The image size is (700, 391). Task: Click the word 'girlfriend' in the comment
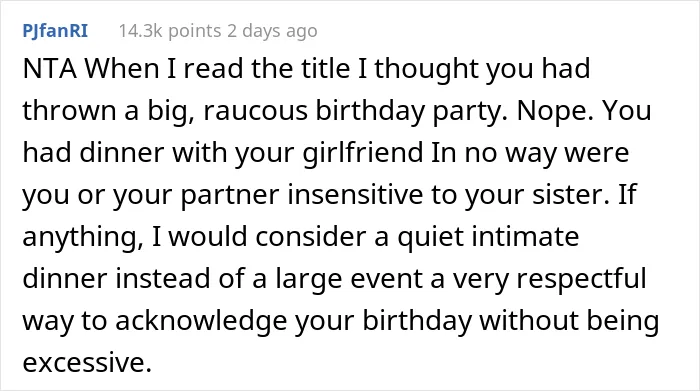coord(362,152)
